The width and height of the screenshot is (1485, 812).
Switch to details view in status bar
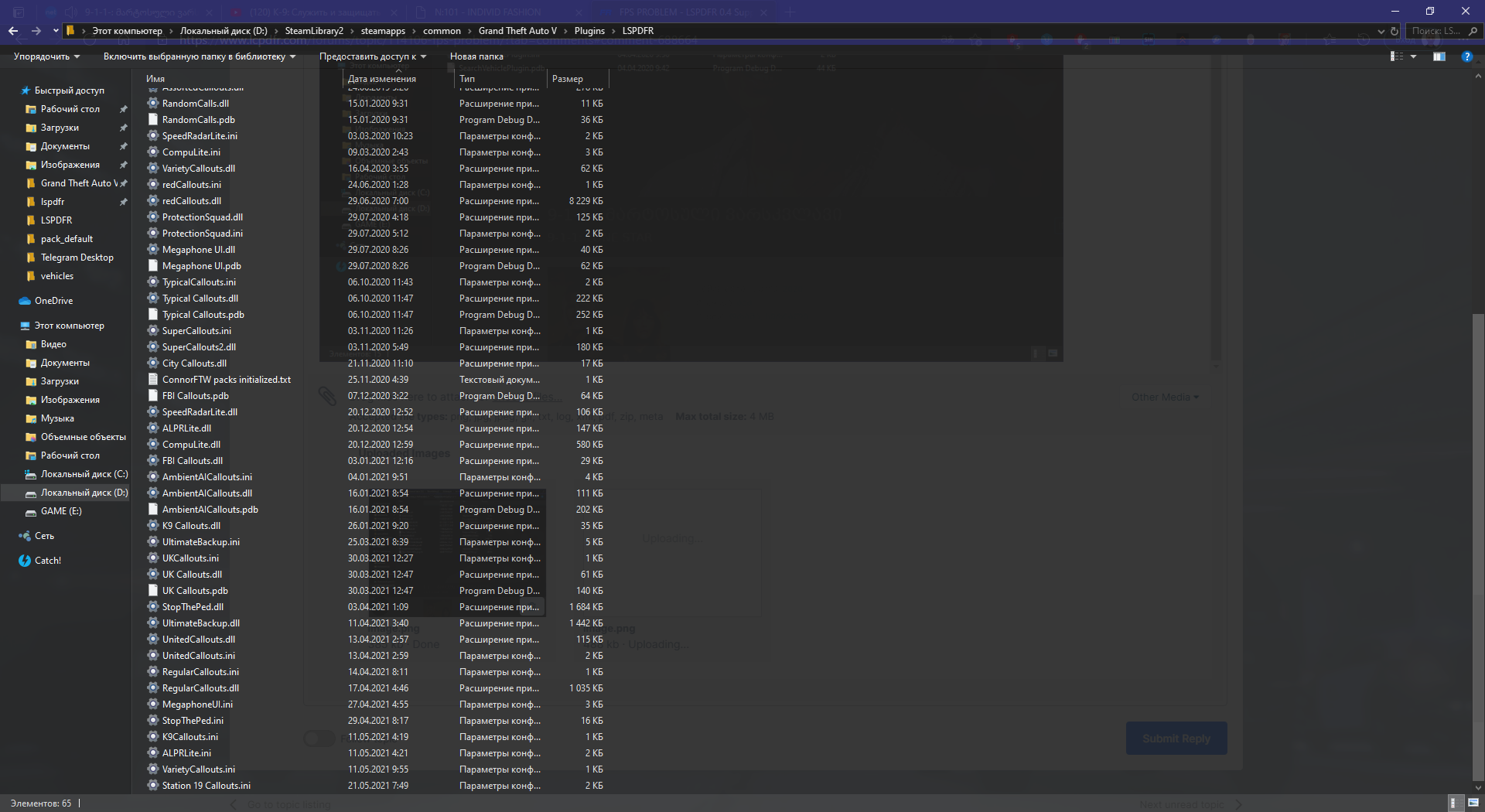[1454, 803]
